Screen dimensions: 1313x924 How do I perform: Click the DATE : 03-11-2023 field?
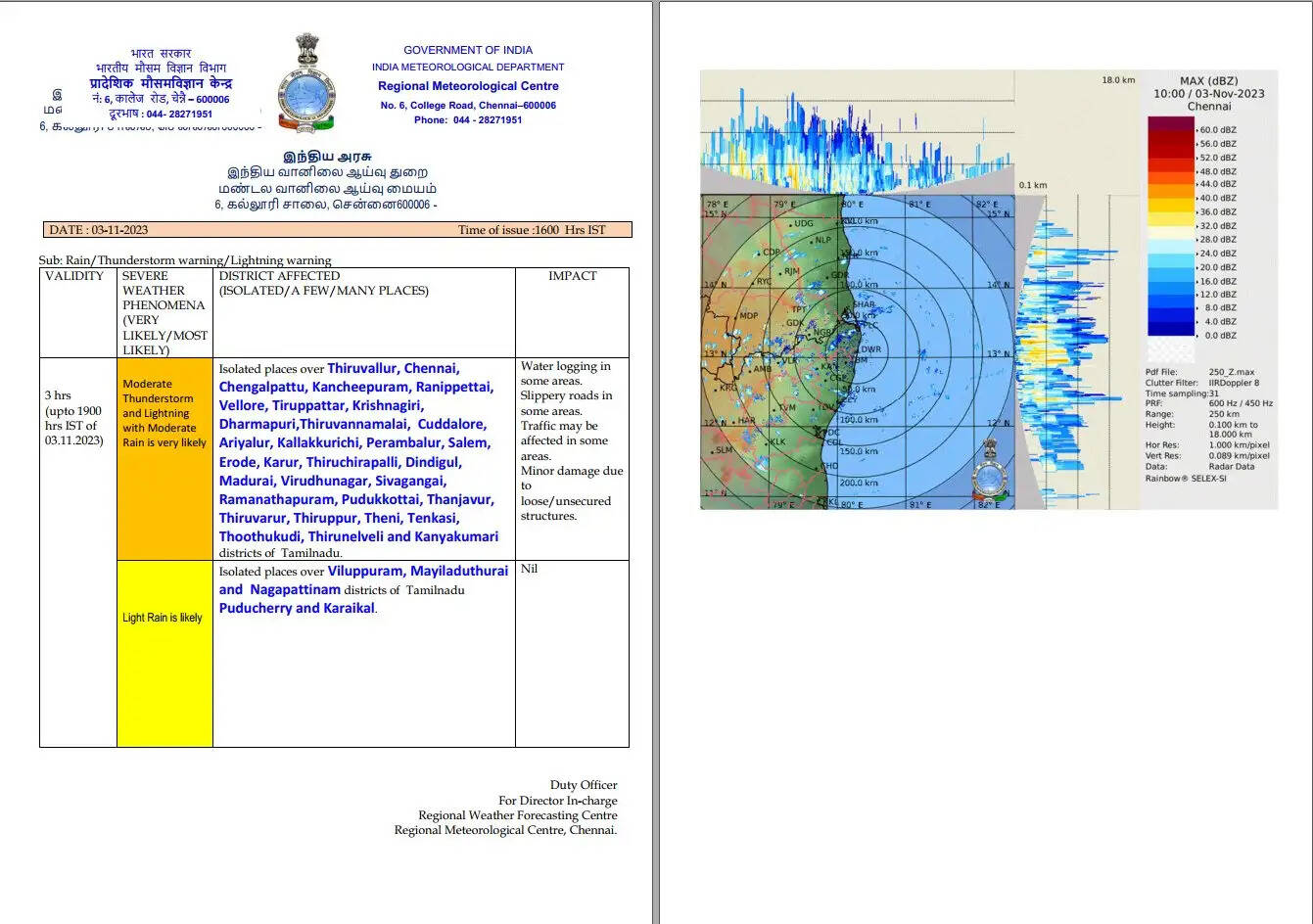coord(98,230)
